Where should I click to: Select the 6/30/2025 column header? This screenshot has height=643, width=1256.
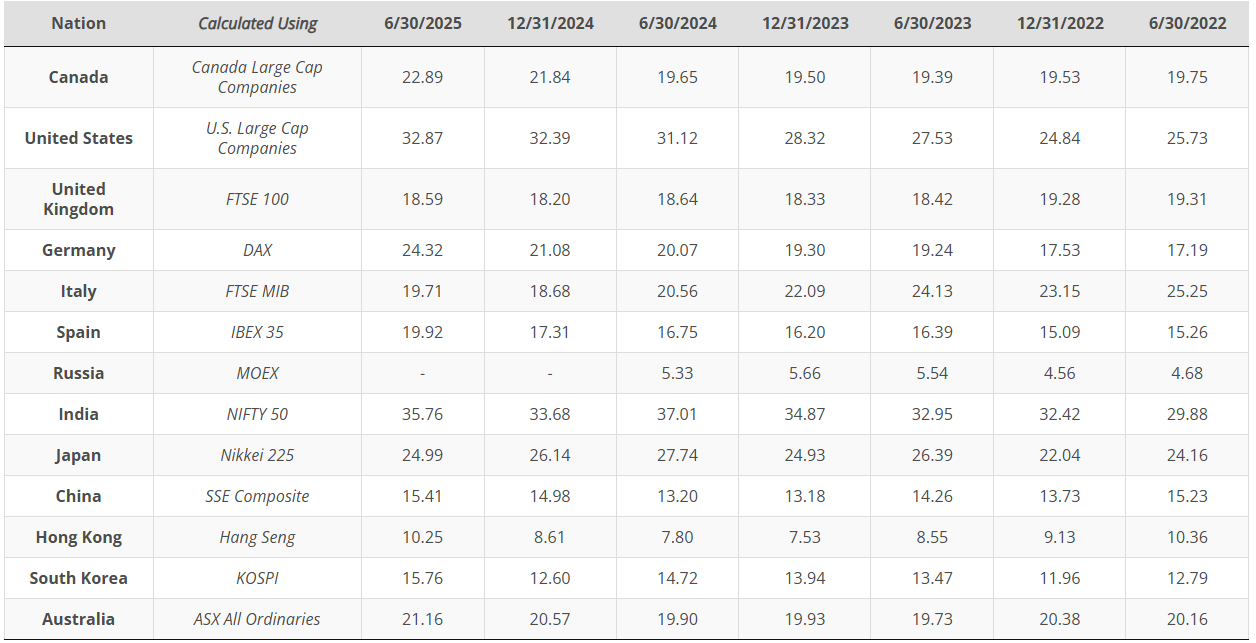pos(422,23)
